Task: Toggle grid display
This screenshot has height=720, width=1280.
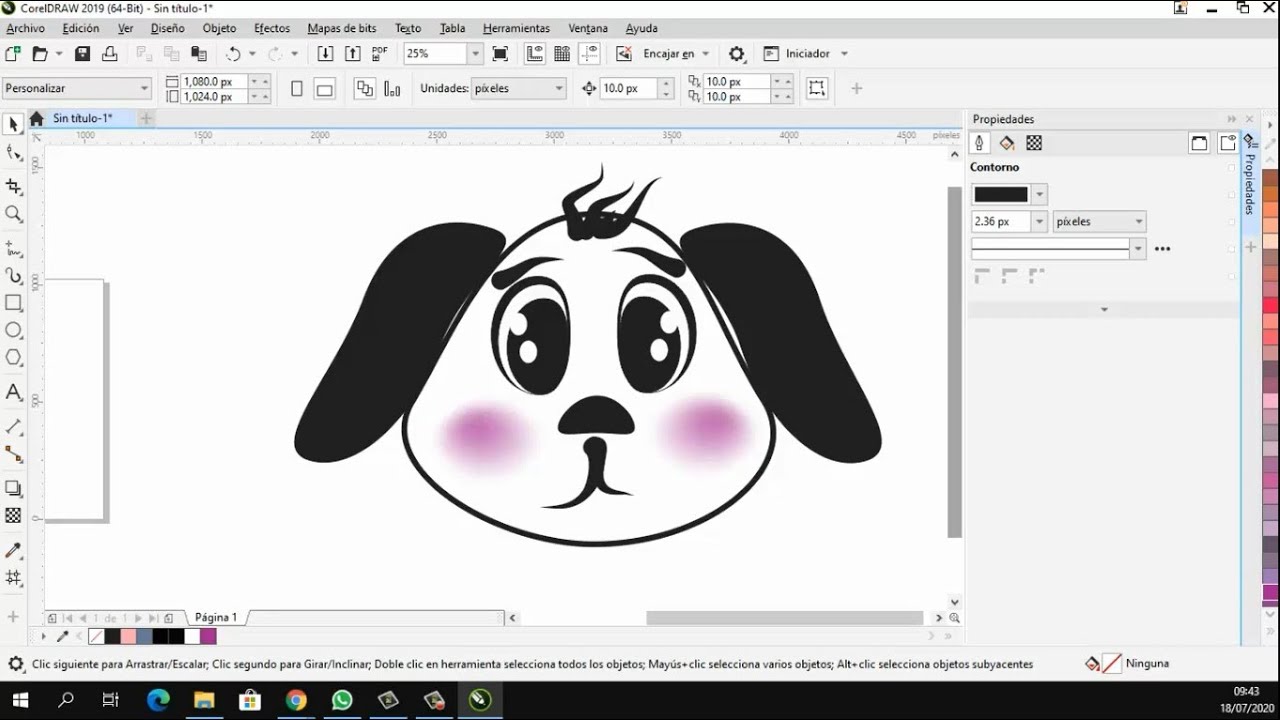Action: coord(562,54)
